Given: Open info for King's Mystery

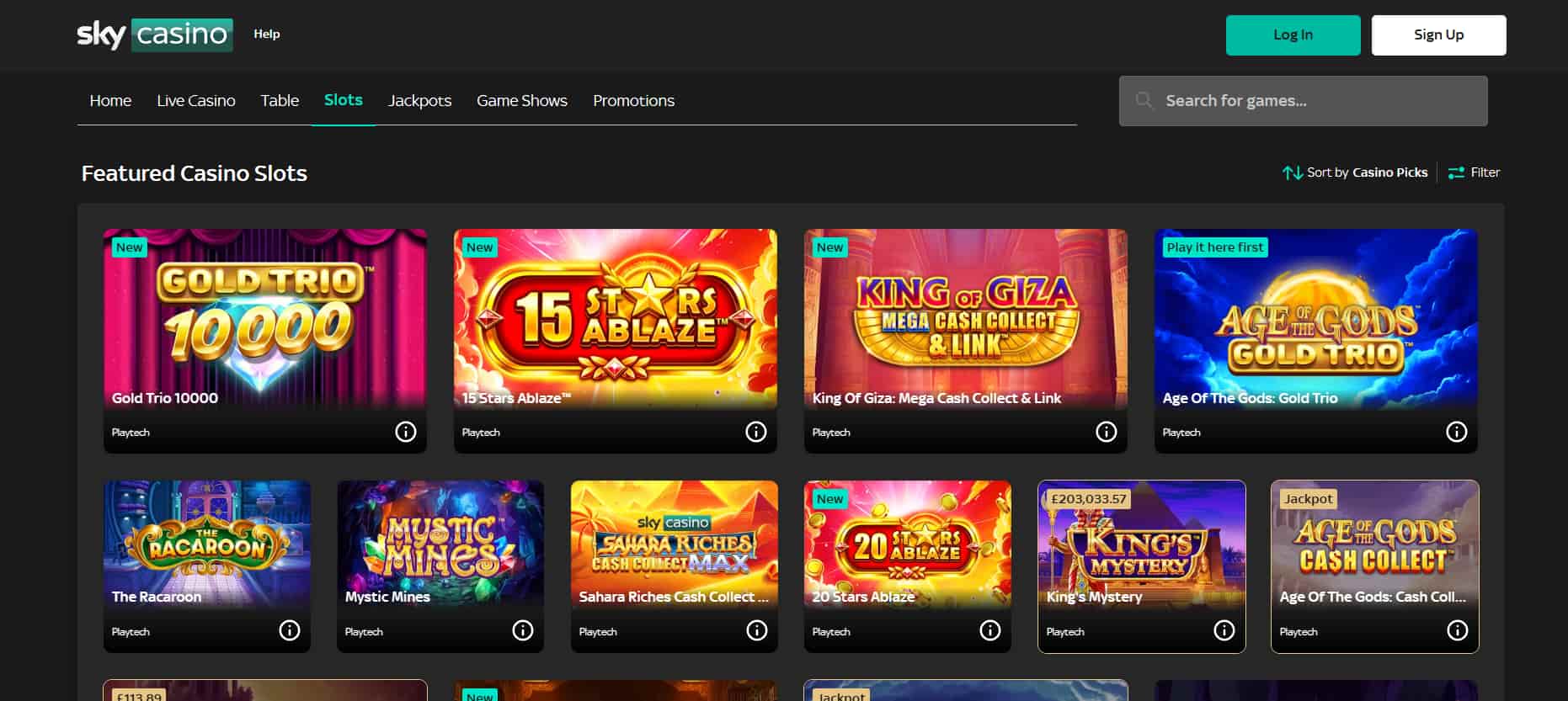Looking at the screenshot, I should pyautogui.click(x=1224, y=630).
